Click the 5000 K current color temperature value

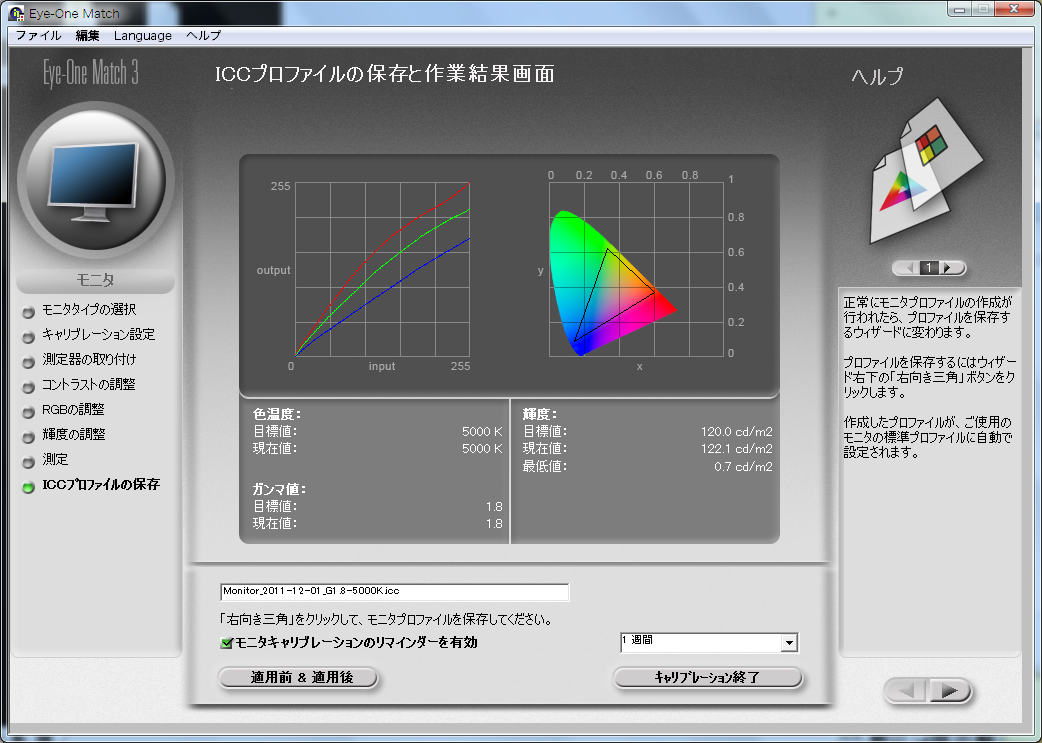482,449
